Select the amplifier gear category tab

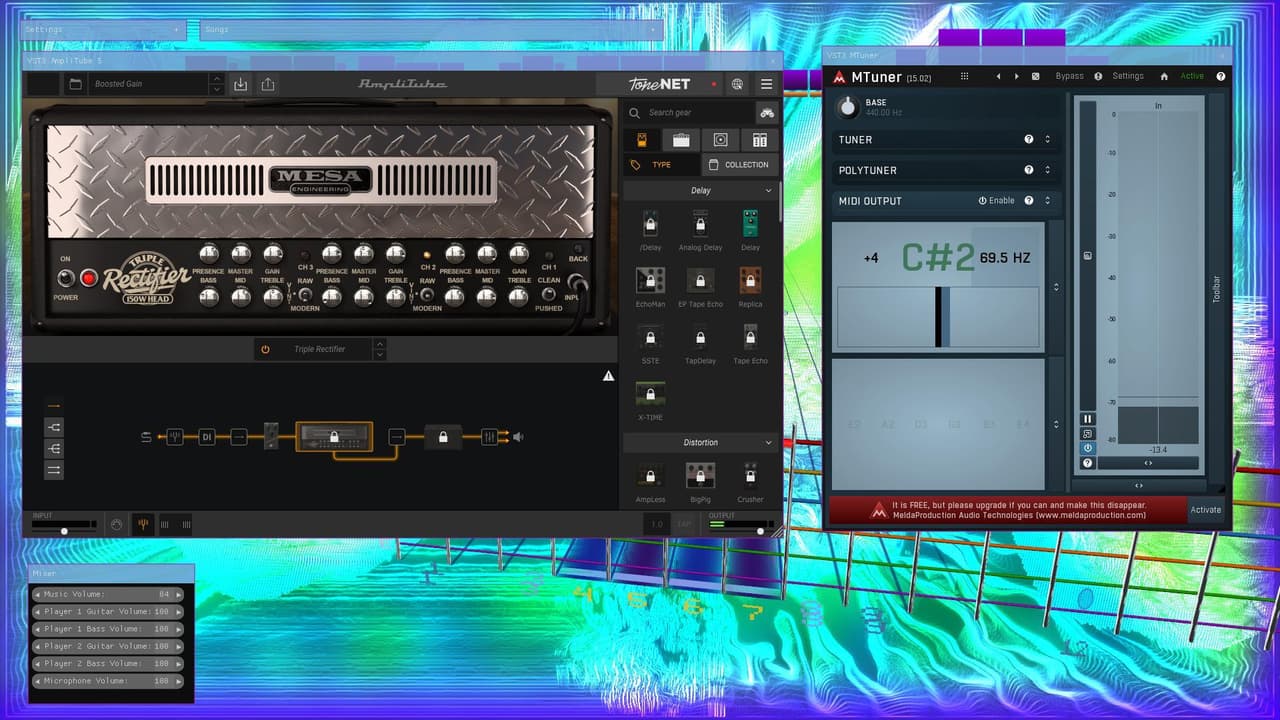681,140
